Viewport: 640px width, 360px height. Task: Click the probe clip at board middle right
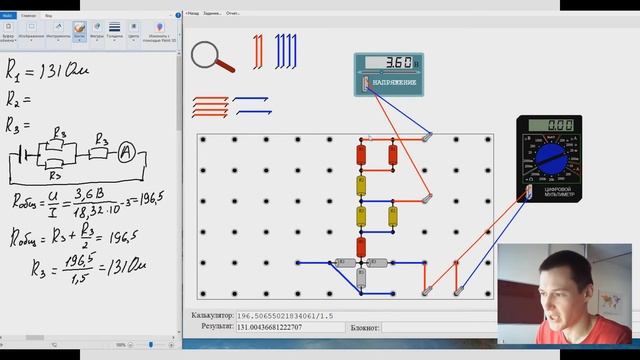(427, 199)
